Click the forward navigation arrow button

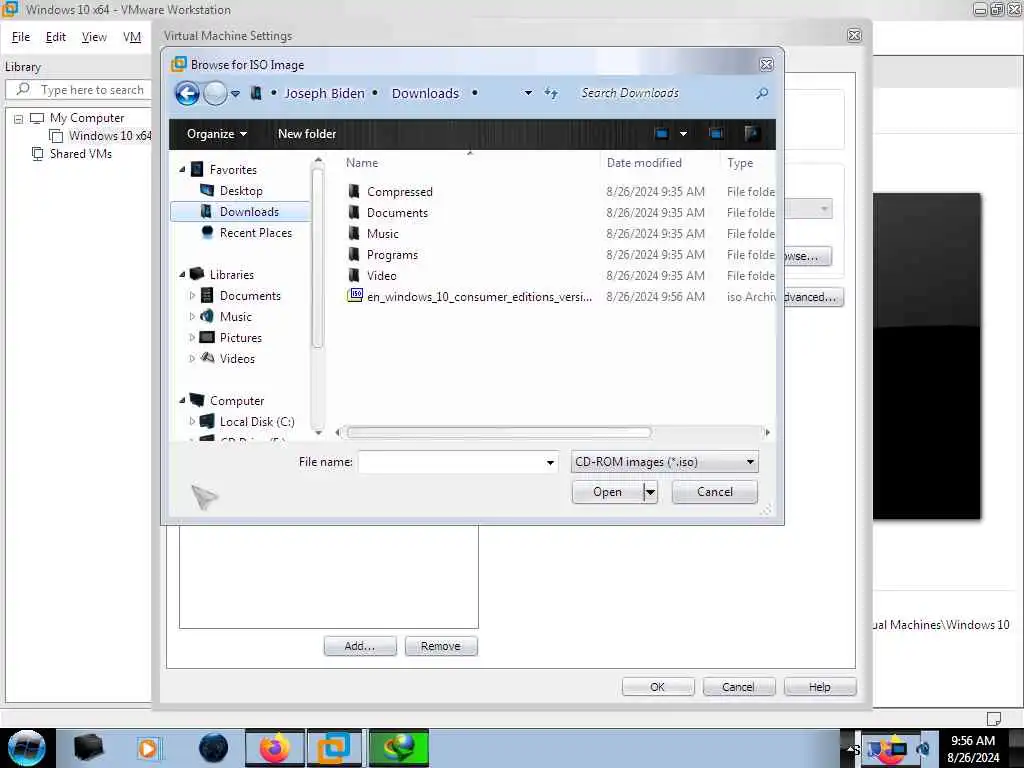(x=215, y=94)
